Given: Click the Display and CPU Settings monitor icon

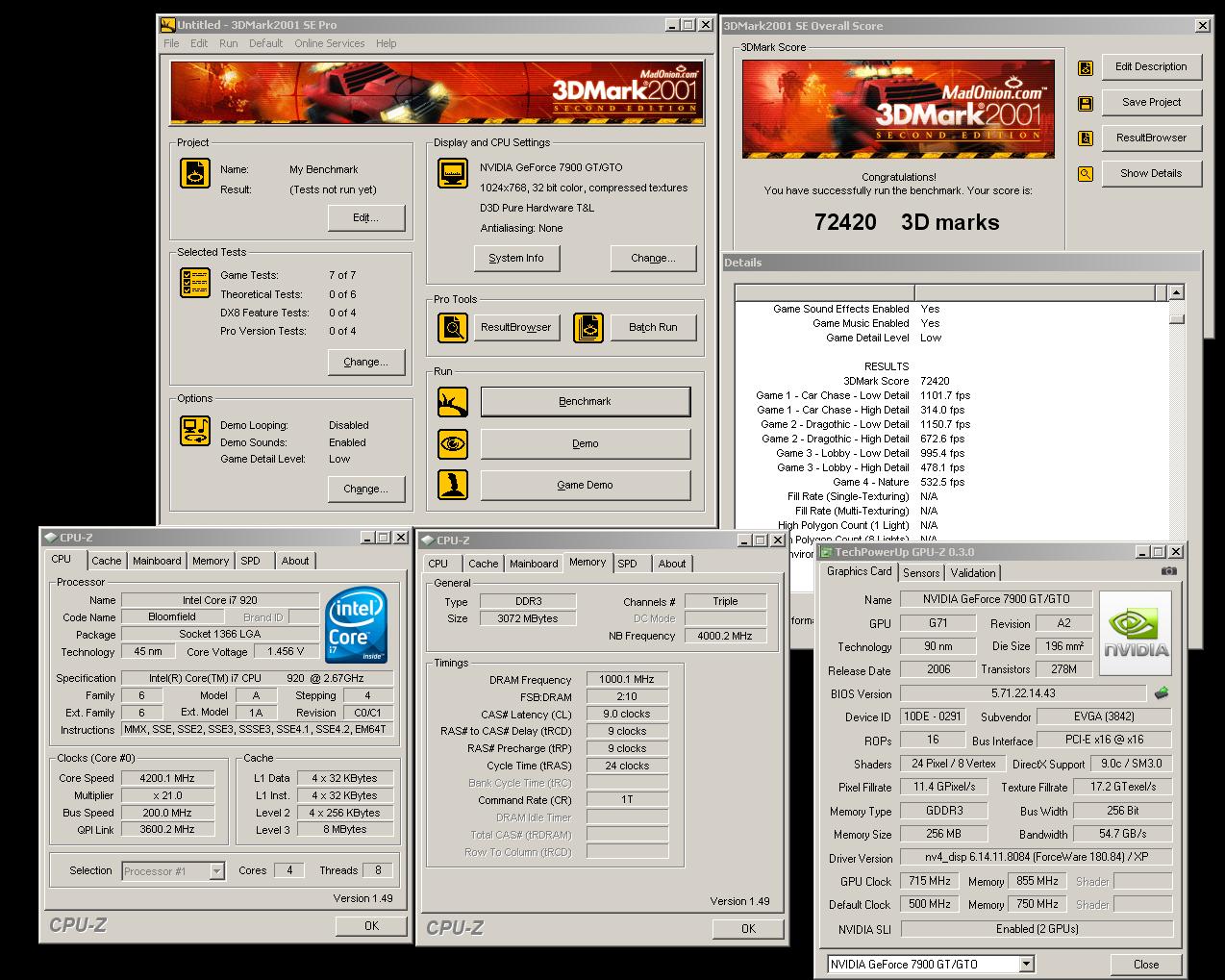Looking at the screenshot, I should [x=452, y=173].
